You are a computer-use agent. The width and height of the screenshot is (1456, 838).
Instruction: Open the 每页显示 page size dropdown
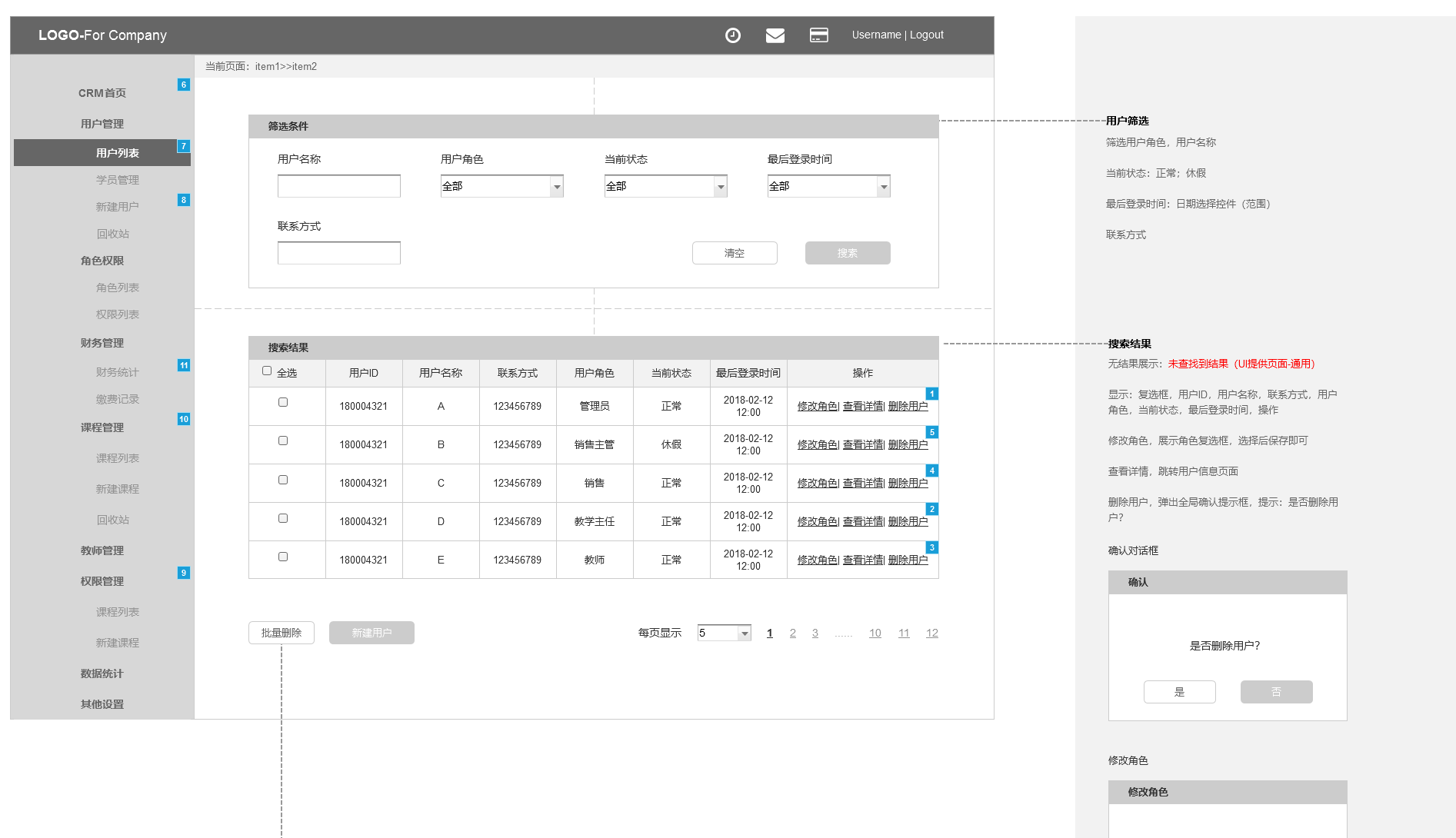pos(724,633)
